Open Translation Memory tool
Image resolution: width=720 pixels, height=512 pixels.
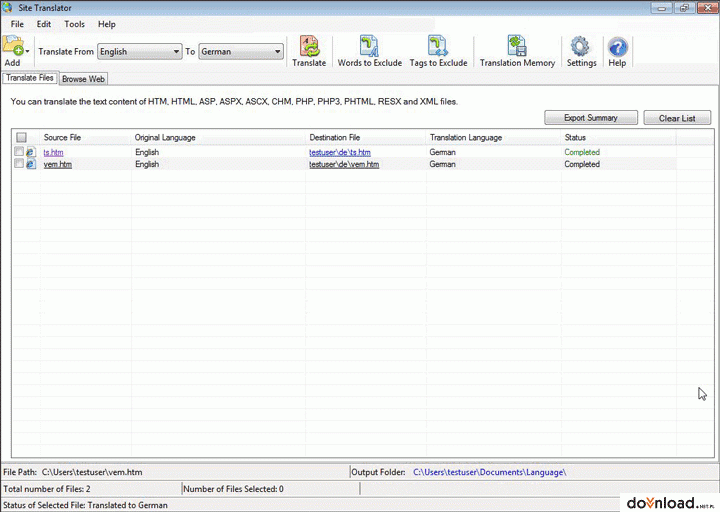[x=518, y=51]
